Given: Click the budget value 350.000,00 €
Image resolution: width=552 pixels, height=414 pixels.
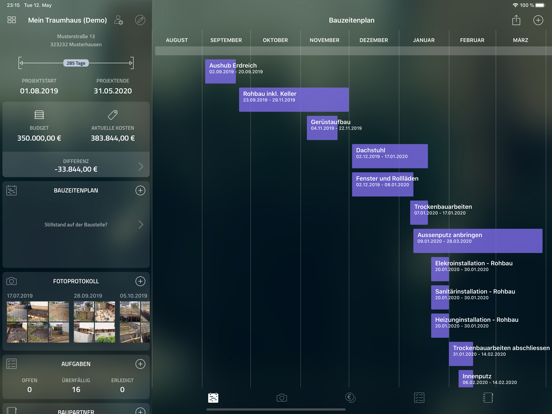Looking at the screenshot, I should 39,138.
